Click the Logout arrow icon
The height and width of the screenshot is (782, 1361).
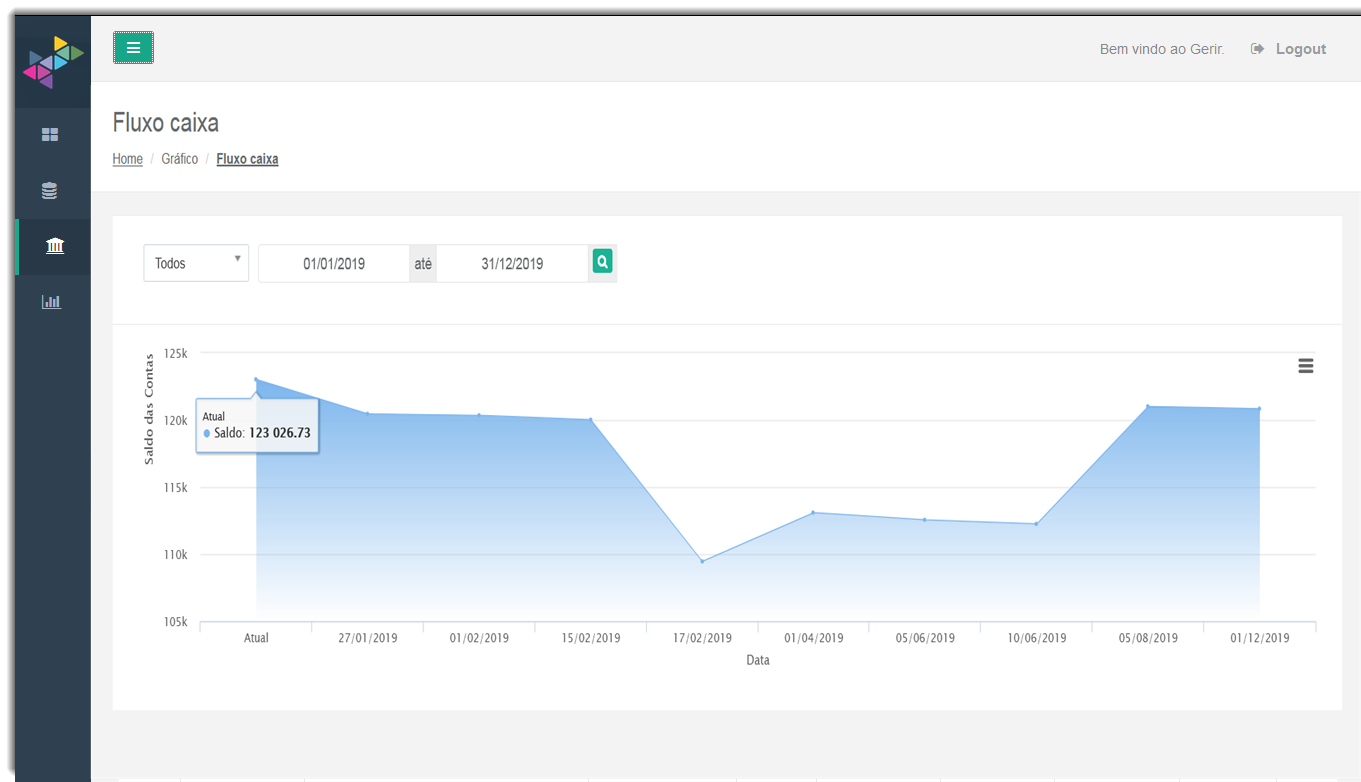(x=1258, y=49)
